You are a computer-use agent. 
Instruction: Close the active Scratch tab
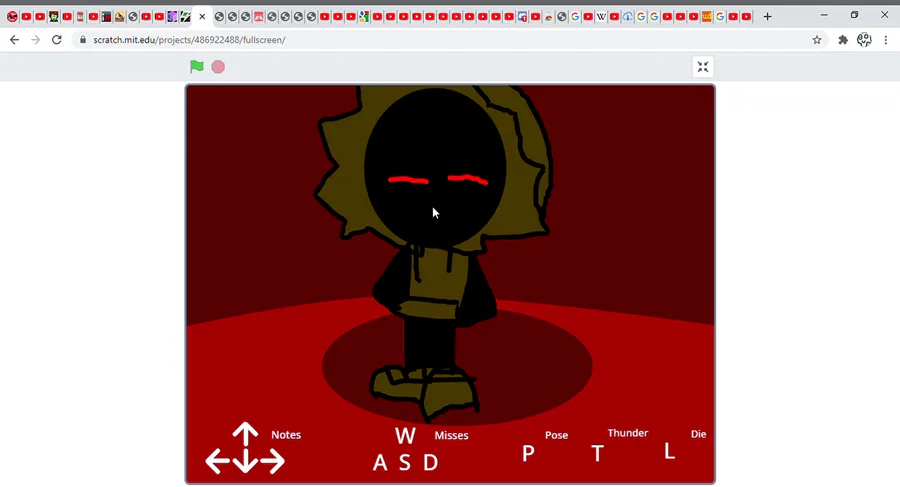[x=202, y=17]
